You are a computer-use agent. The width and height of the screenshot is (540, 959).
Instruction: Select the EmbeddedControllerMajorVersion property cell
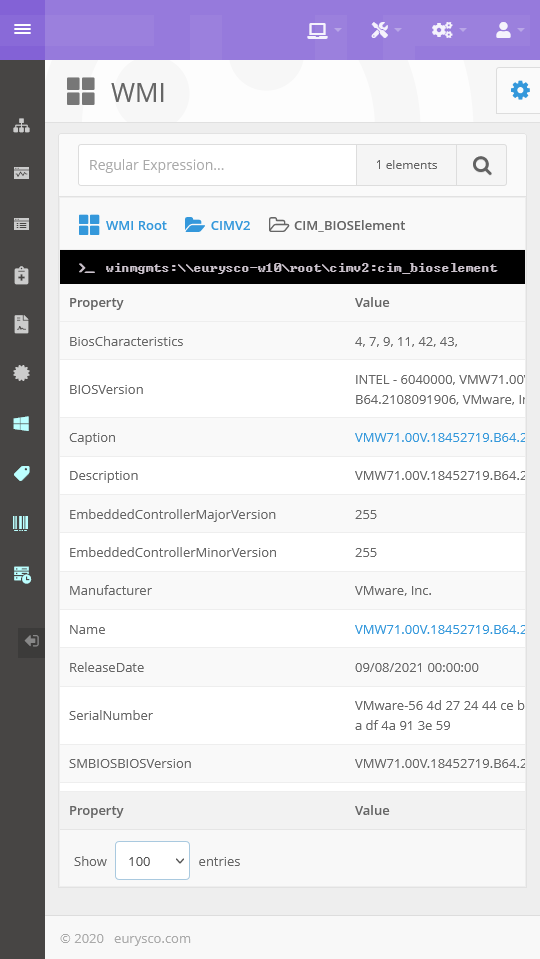(x=202, y=514)
